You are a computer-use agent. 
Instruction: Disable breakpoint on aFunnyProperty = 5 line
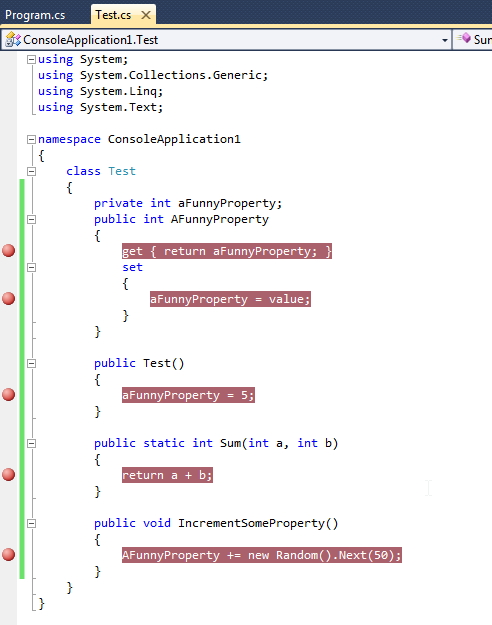(8, 395)
